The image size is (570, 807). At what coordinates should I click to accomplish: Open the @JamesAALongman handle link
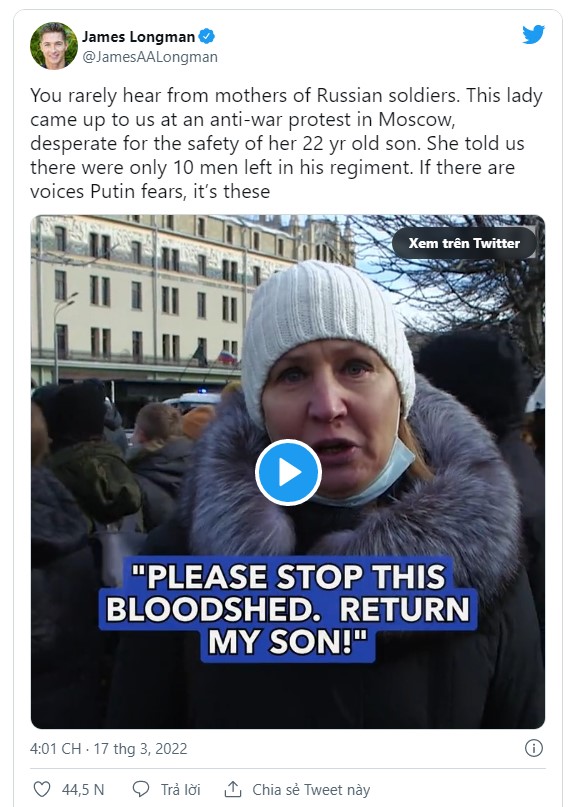tap(150, 57)
